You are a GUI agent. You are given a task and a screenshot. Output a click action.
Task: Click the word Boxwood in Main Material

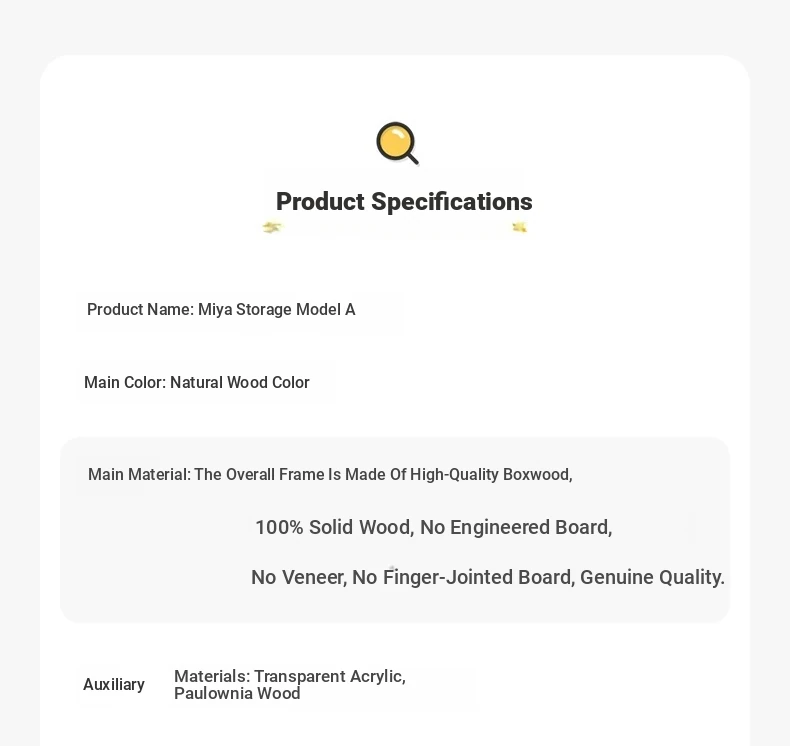(x=538, y=474)
